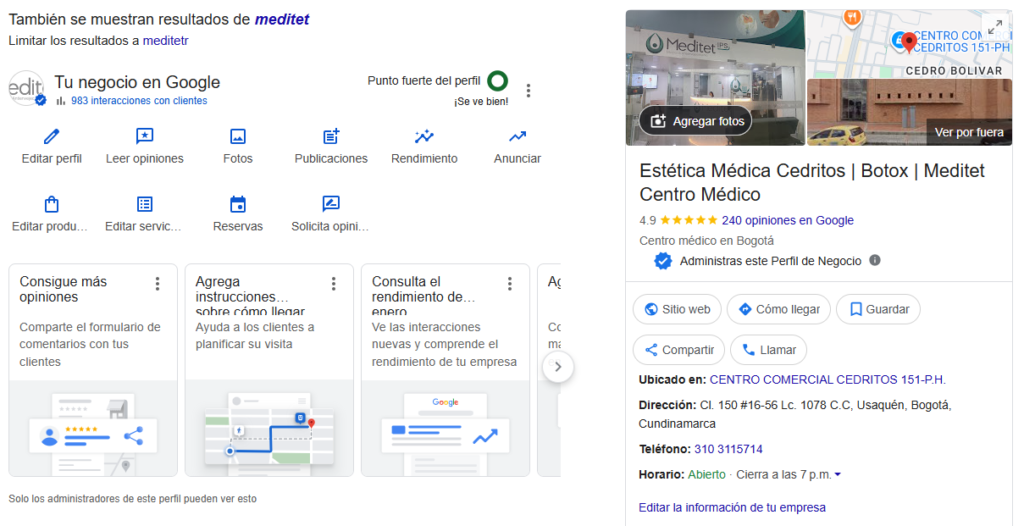Open three-dot menu beside profile strength
The image size is (1024, 526).
coord(529,91)
